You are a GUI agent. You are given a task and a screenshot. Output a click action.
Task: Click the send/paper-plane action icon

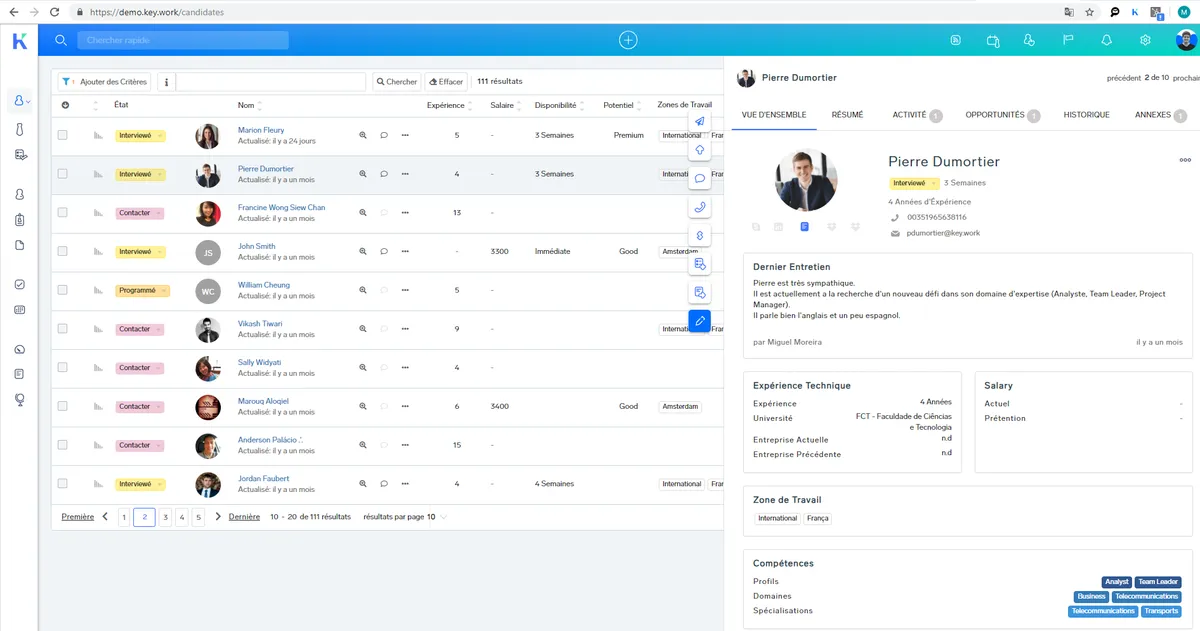coord(699,121)
